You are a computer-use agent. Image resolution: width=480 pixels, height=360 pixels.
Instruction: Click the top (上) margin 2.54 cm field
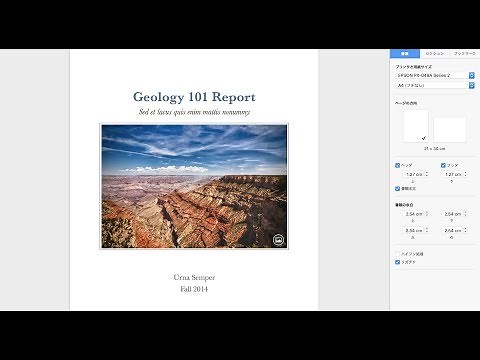click(413, 214)
